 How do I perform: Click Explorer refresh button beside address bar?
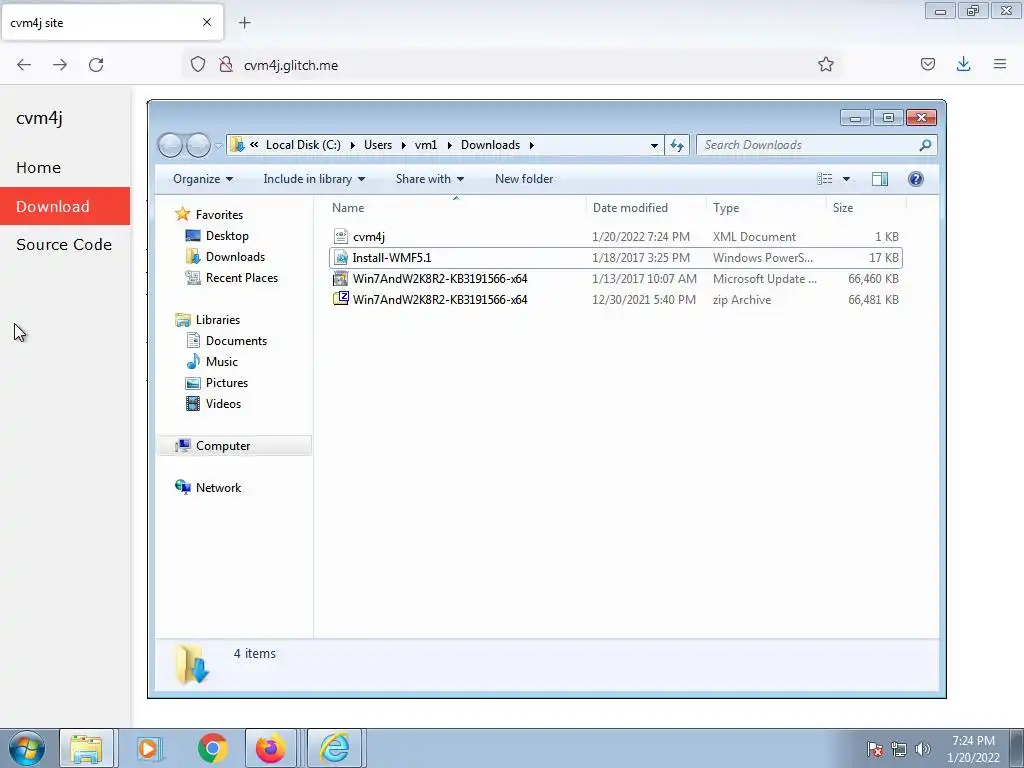(x=677, y=145)
